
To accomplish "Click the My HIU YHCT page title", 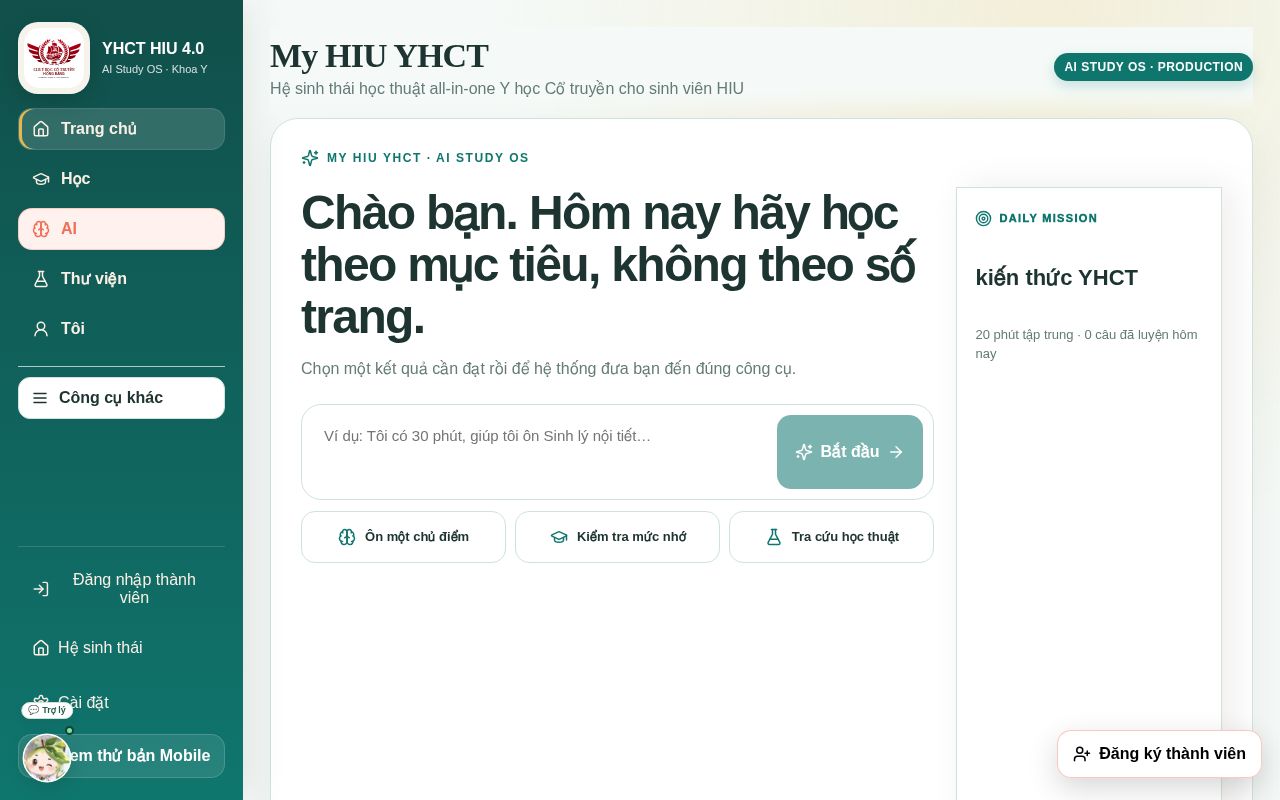I will [379, 56].
